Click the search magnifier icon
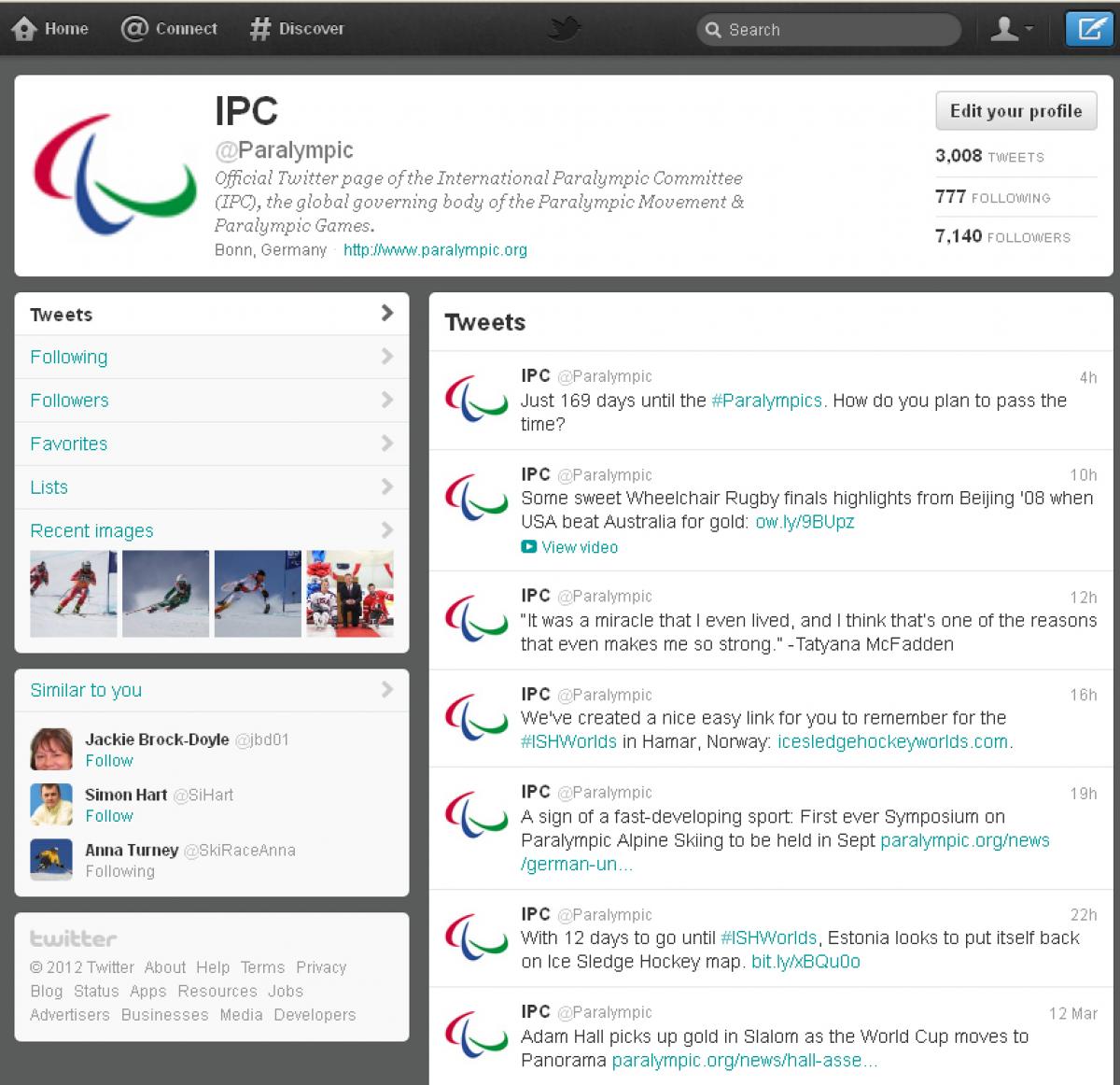The height and width of the screenshot is (1085, 1120). [x=713, y=30]
